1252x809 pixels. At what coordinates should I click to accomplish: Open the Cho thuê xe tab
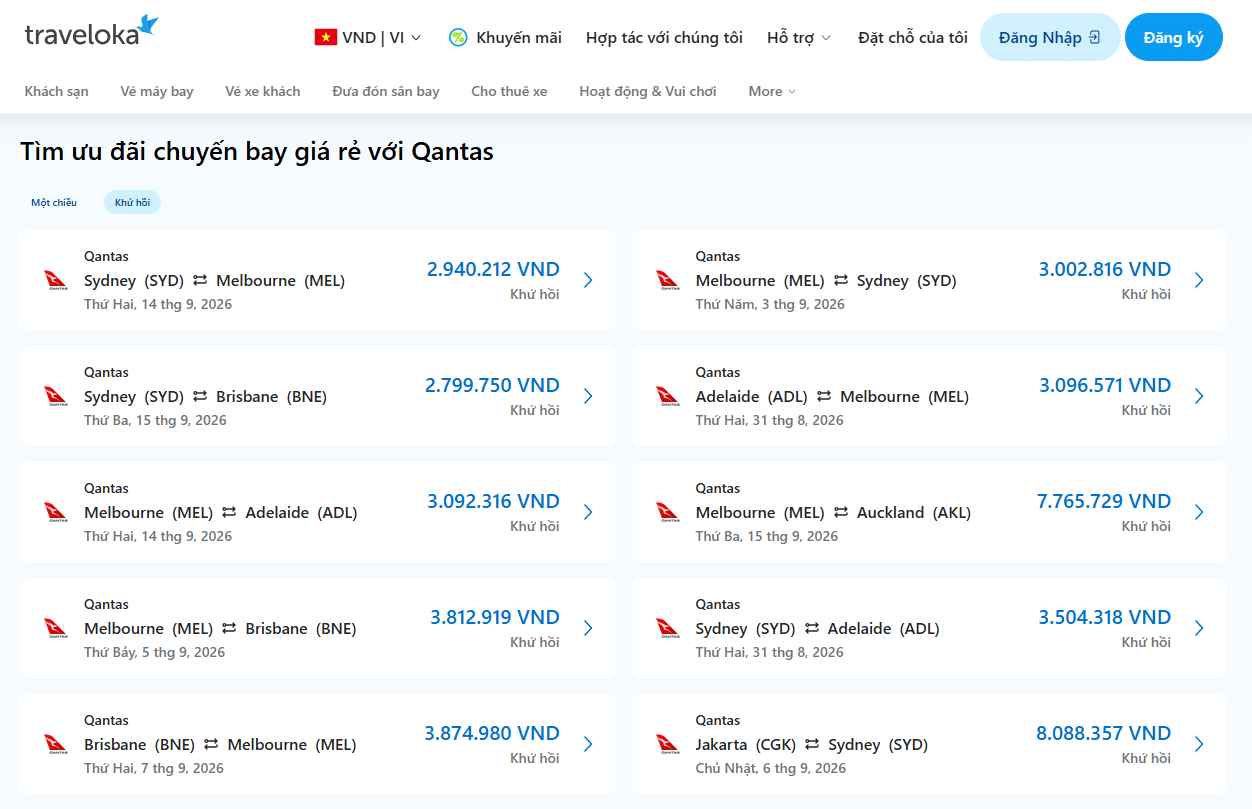pos(509,91)
